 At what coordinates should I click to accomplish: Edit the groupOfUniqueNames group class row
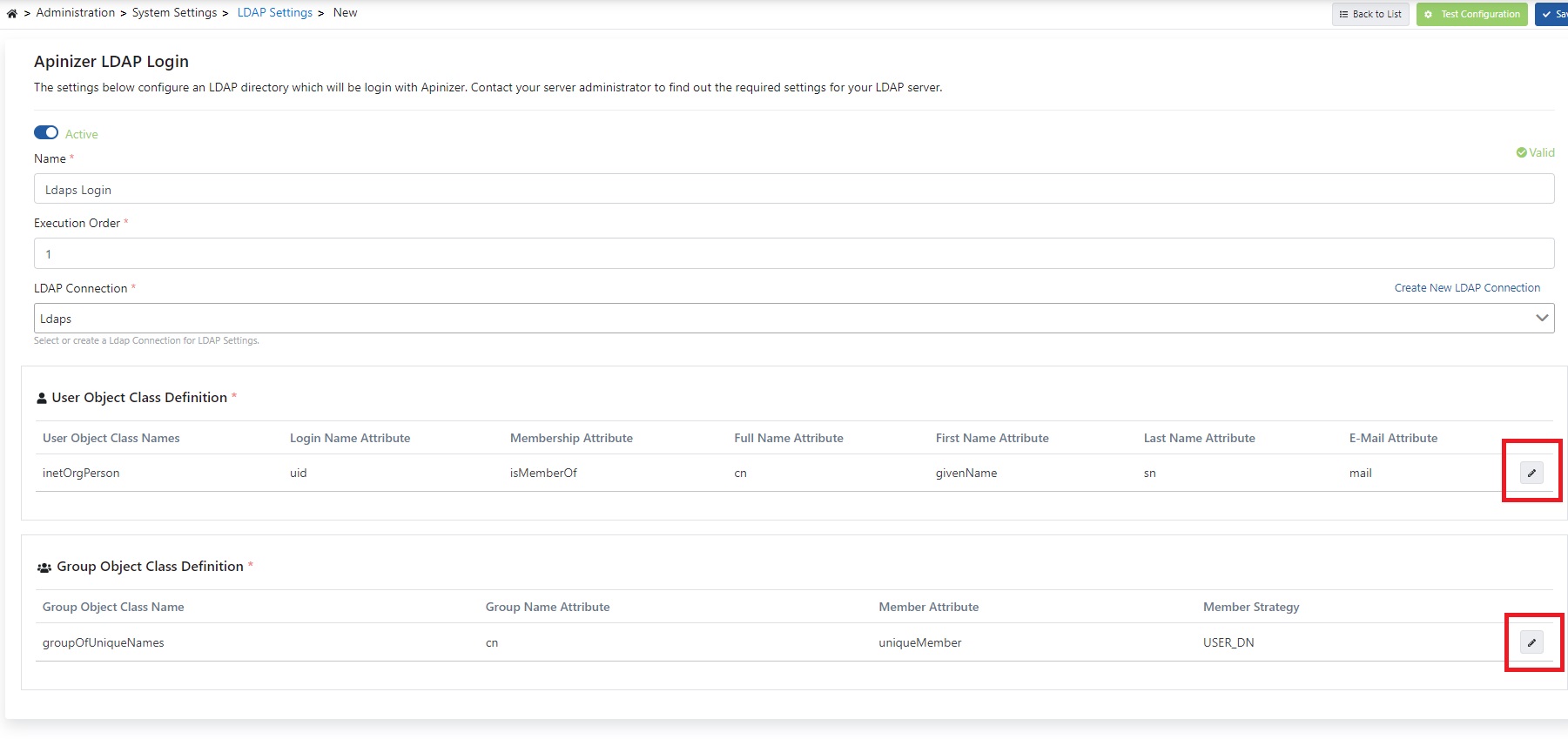1531,642
